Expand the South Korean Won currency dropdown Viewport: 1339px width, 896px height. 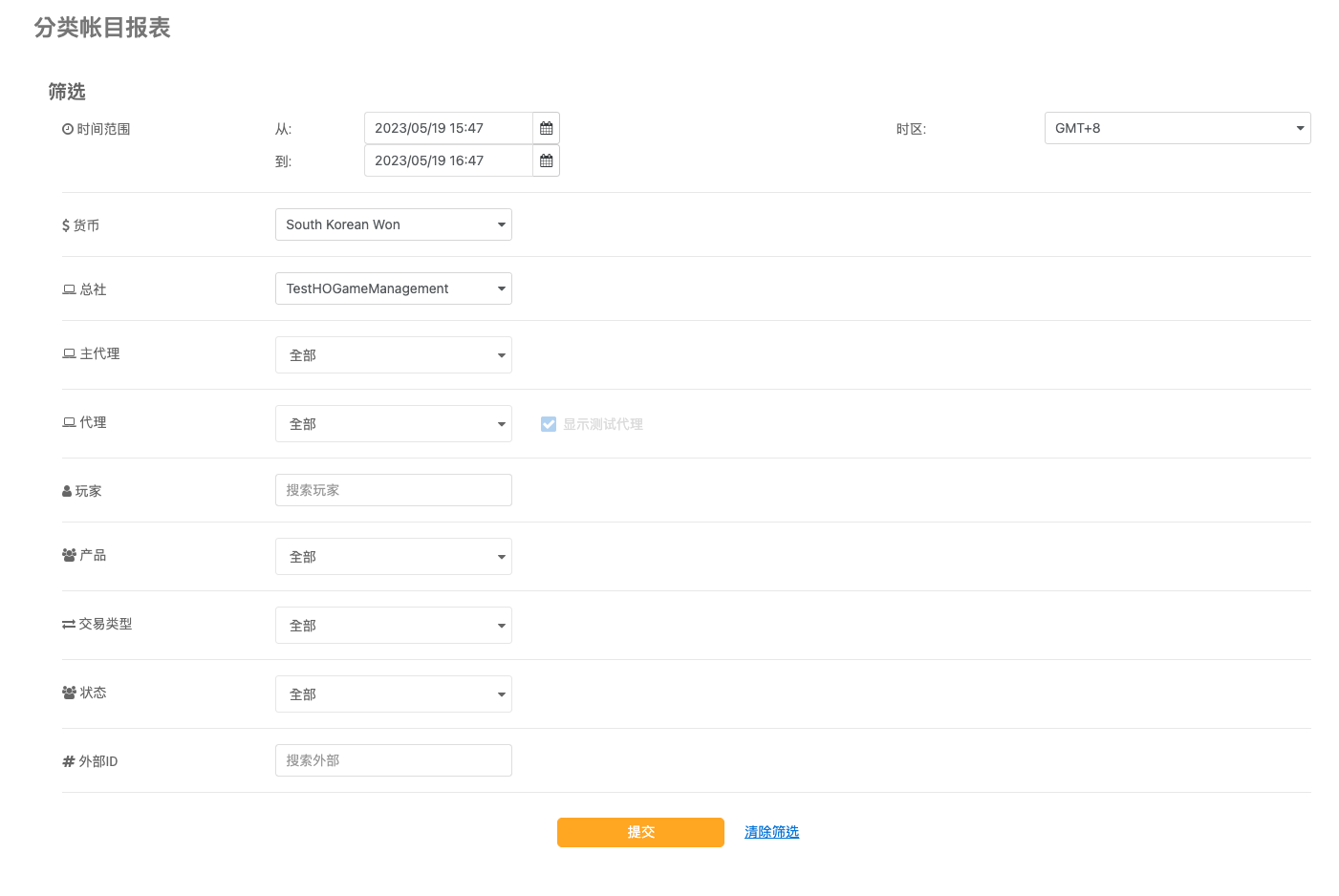[x=393, y=224]
